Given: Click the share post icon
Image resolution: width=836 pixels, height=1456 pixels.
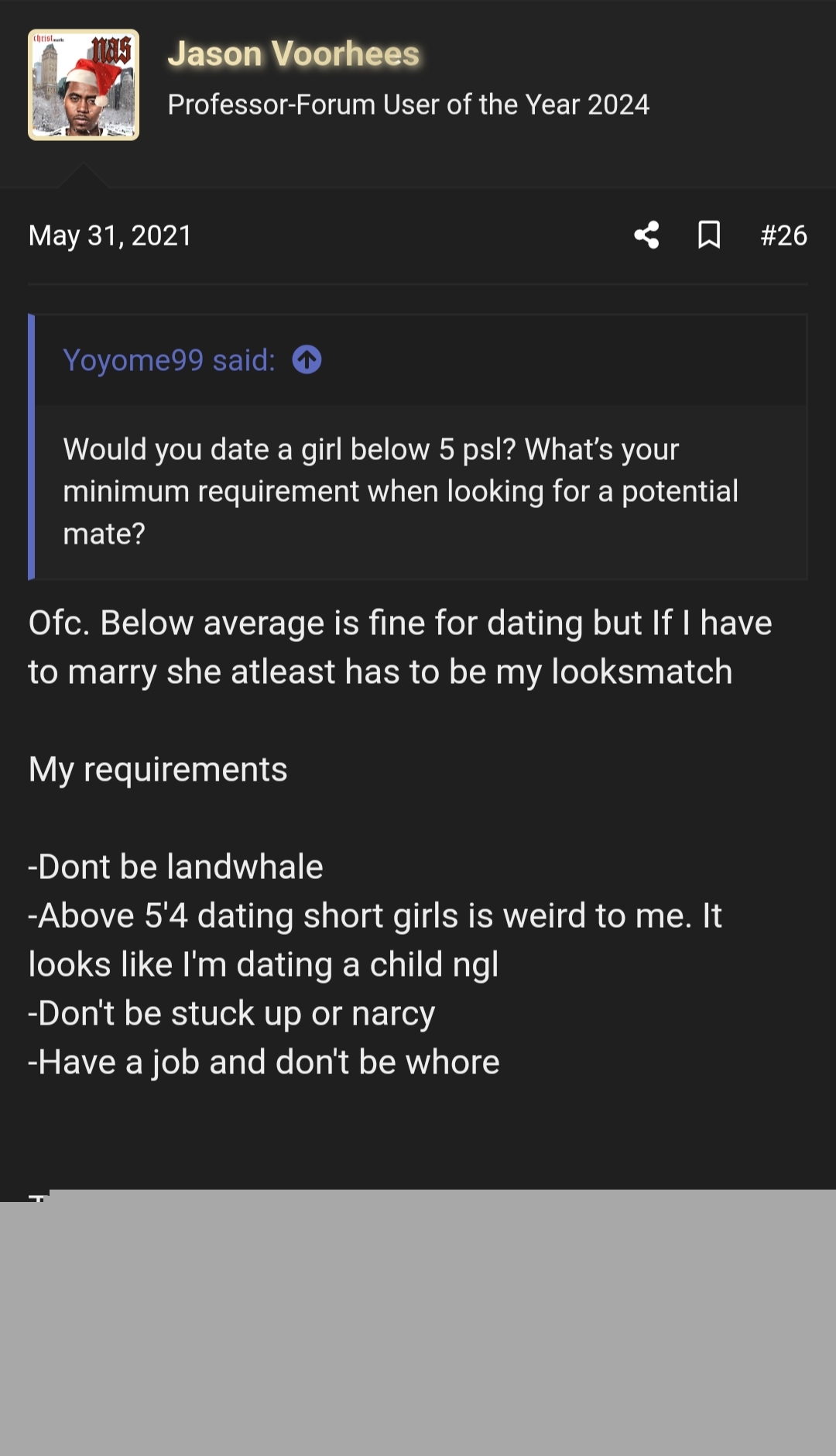Looking at the screenshot, I should 646,235.
